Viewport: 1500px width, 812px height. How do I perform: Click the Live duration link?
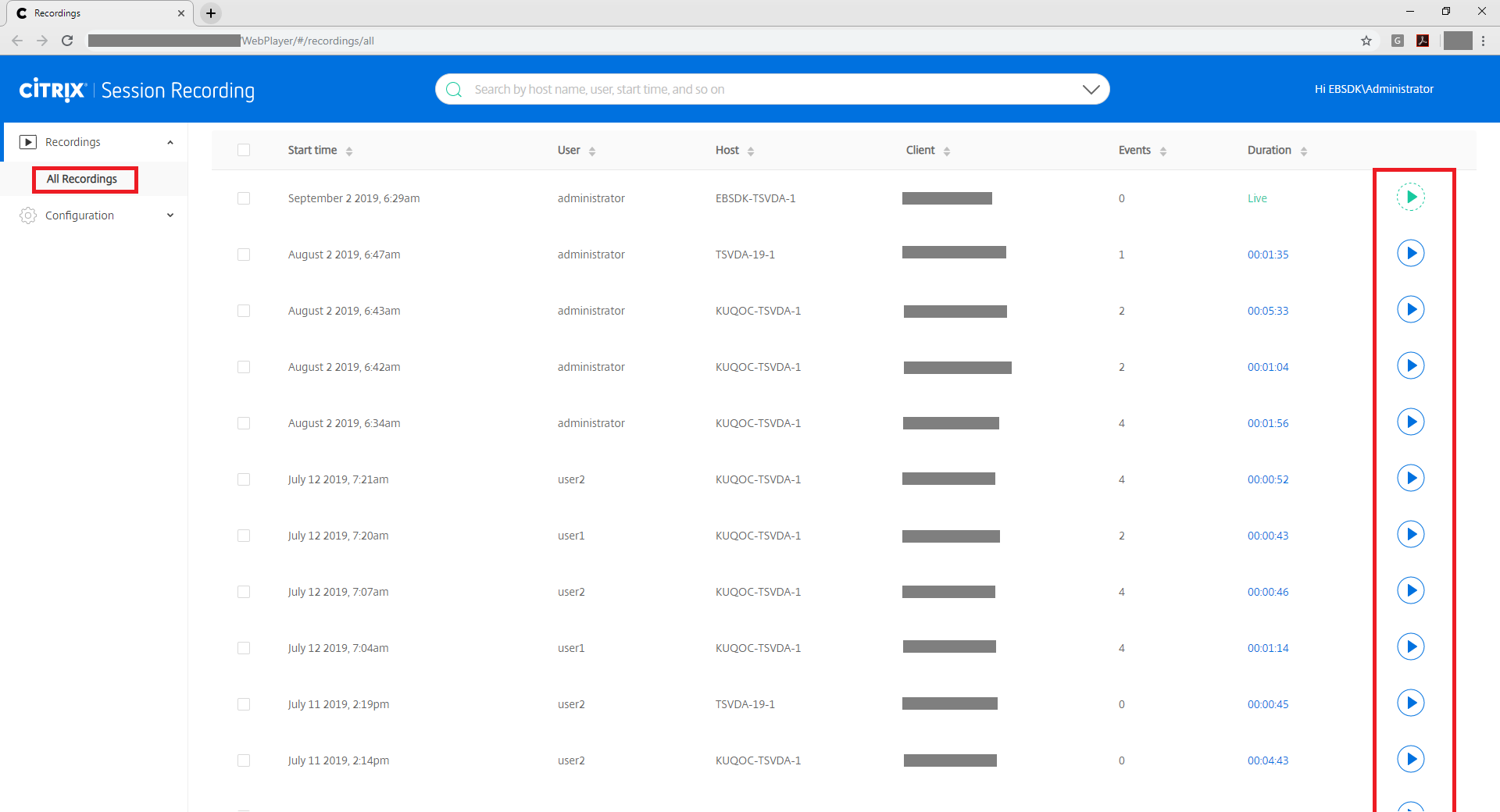point(1257,198)
